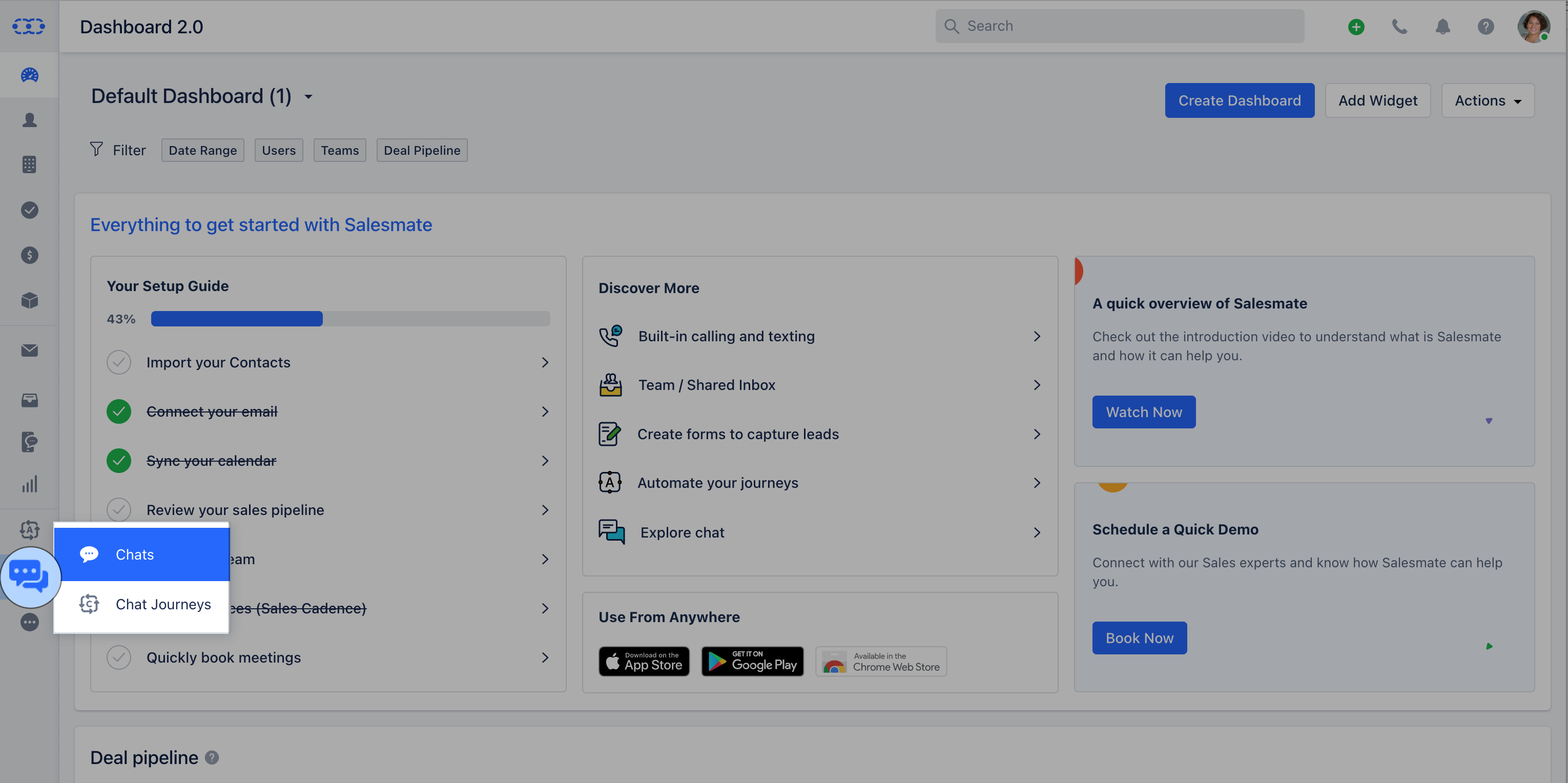Toggle the Import your Contacts check circle
The image size is (1568, 783).
(119, 362)
